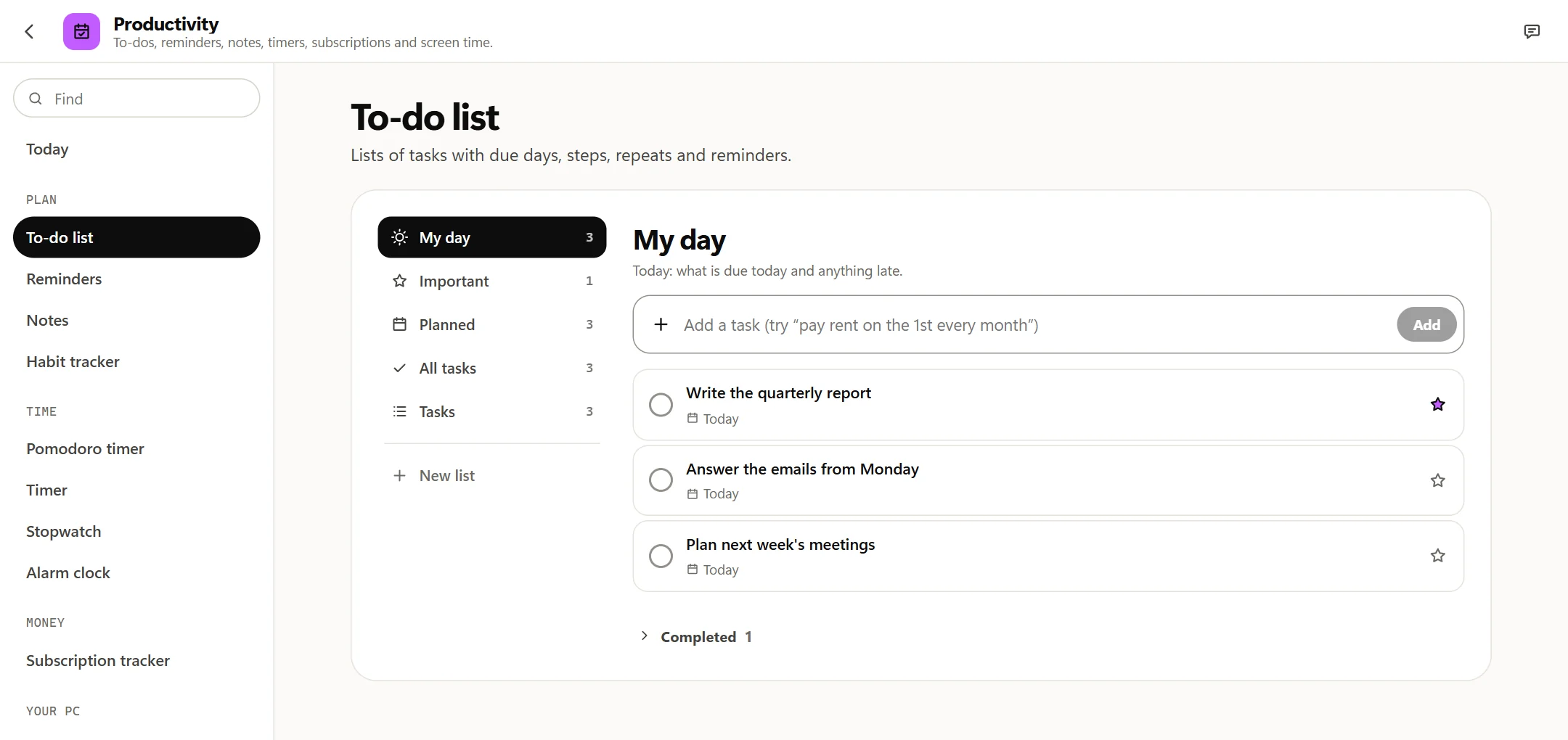
Task: Click the magnifier icon in Find box
Action: pos(36,99)
